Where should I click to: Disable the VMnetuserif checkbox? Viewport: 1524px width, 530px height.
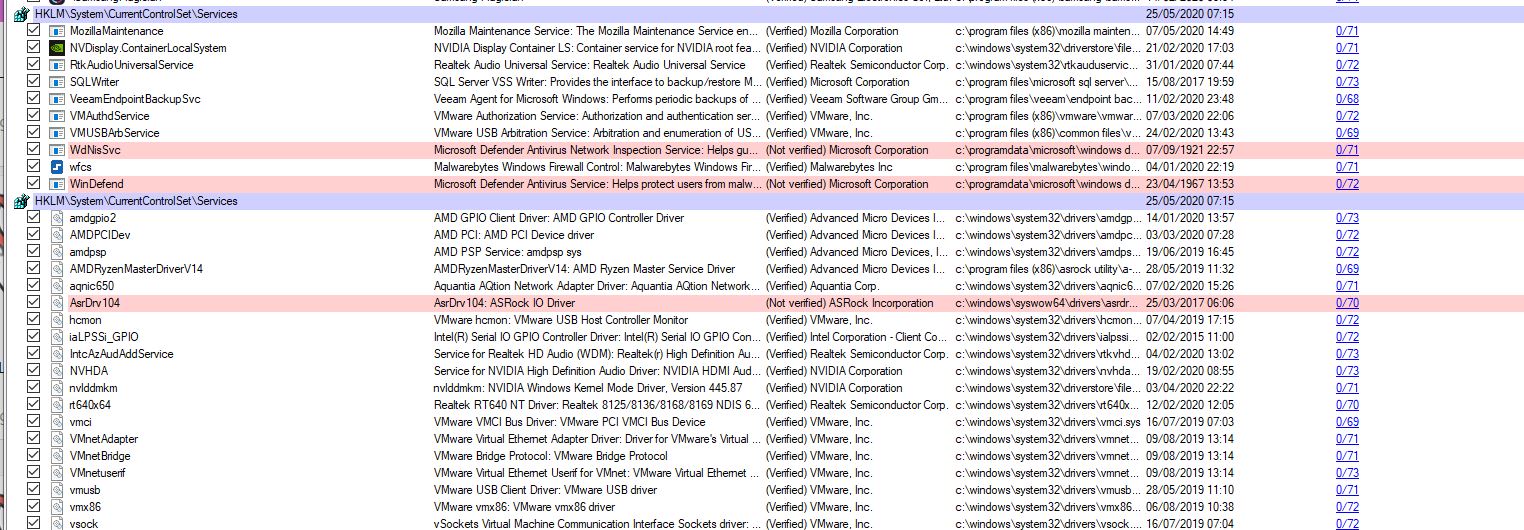[33, 473]
